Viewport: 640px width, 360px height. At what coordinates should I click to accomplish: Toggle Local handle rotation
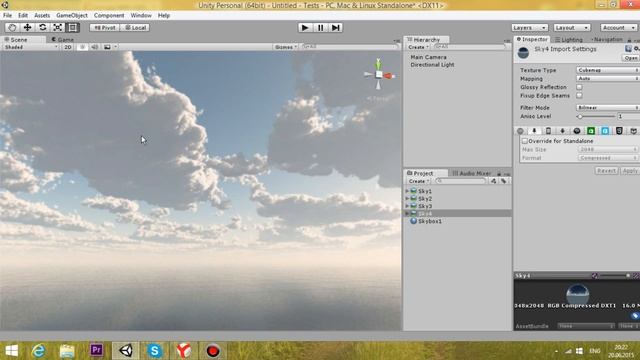pyautogui.click(x=135, y=28)
